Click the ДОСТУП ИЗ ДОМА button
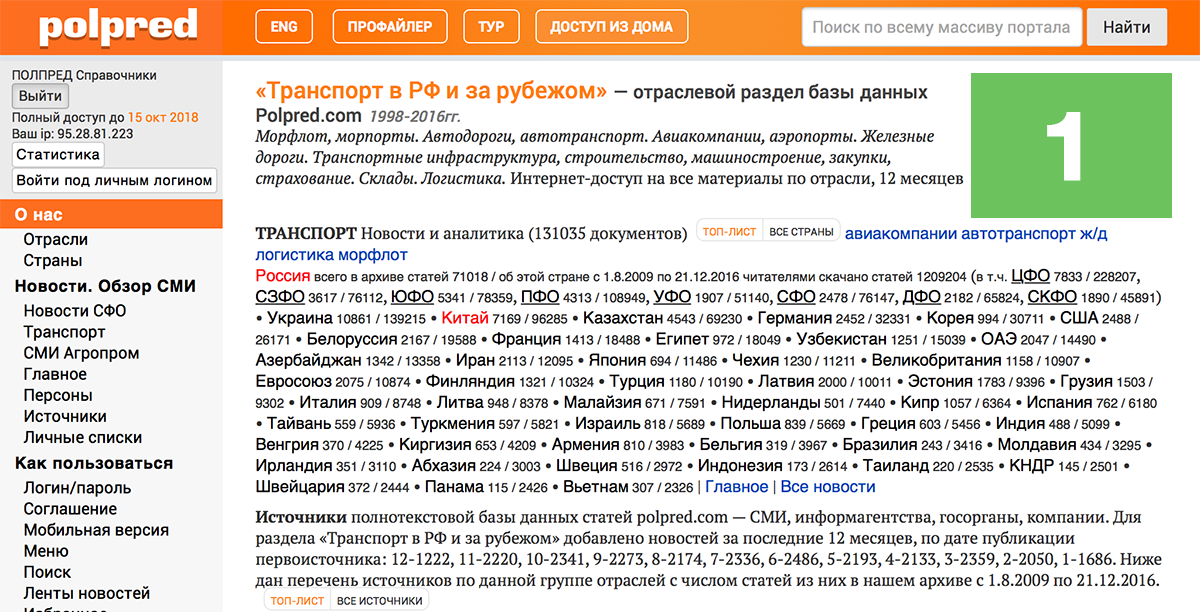Image resolution: width=1200 pixels, height=612 pixels. tap(612, 27)
